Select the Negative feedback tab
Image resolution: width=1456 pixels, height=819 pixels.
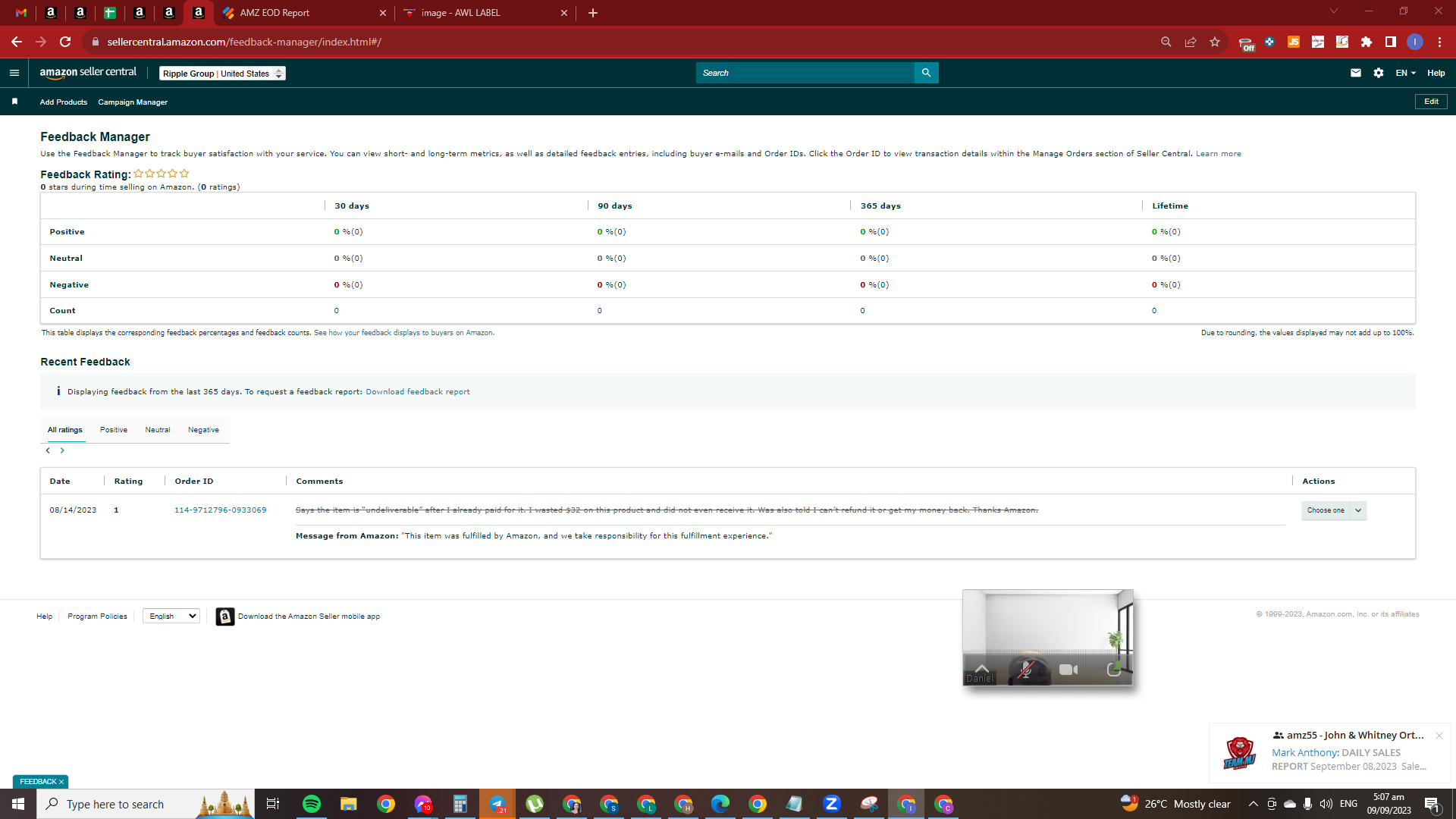click(203, 430)
